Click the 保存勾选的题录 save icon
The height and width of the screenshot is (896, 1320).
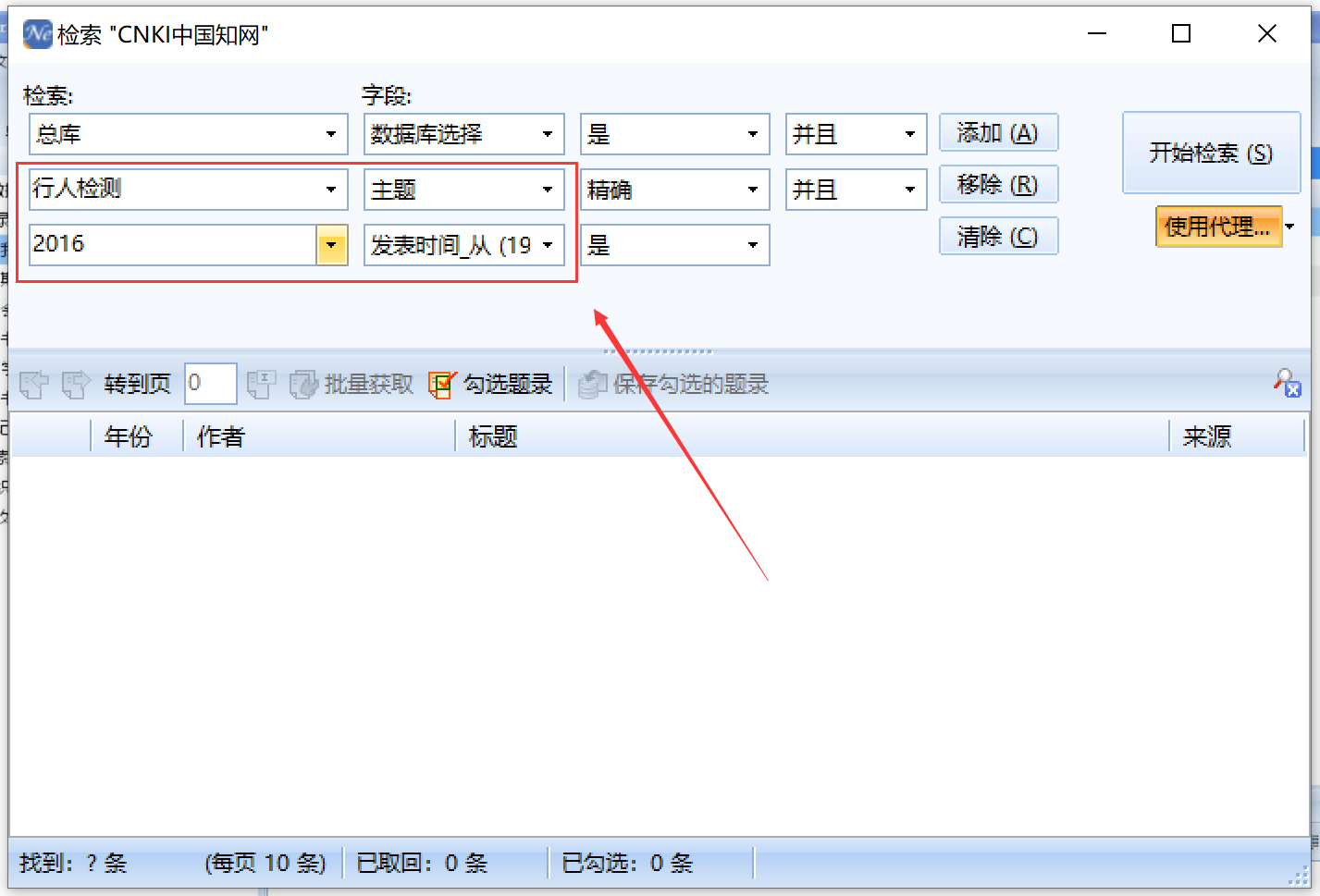coord(593,383)
